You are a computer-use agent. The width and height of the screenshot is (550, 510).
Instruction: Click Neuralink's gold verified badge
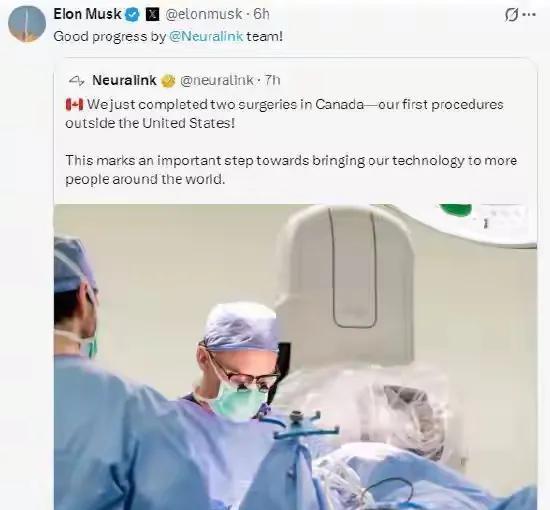pyautogui.click(x=168, y=81)
